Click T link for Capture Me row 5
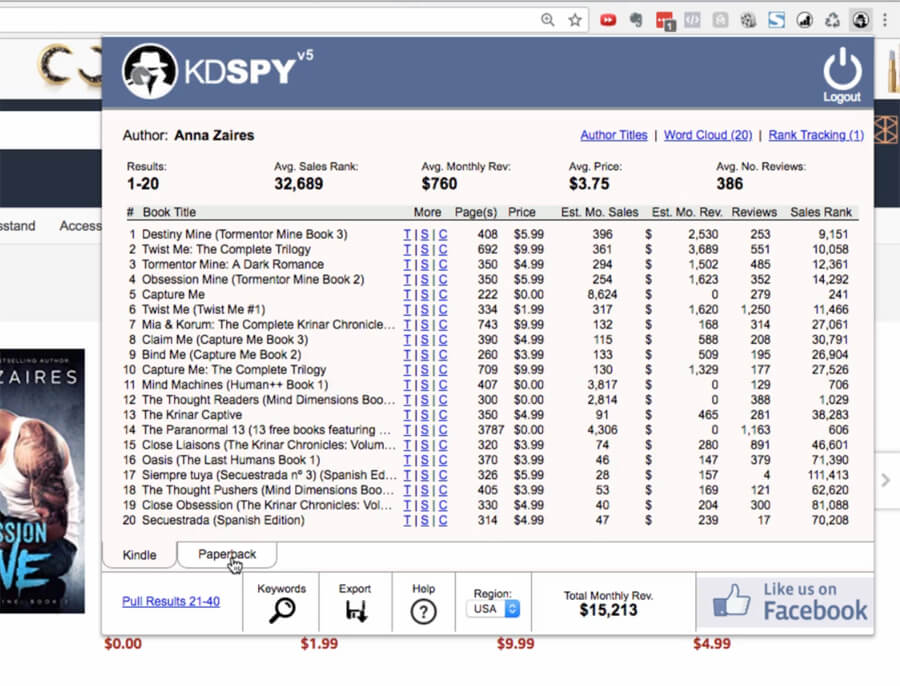Screen dimensions: 900x686 click(406, 294)
